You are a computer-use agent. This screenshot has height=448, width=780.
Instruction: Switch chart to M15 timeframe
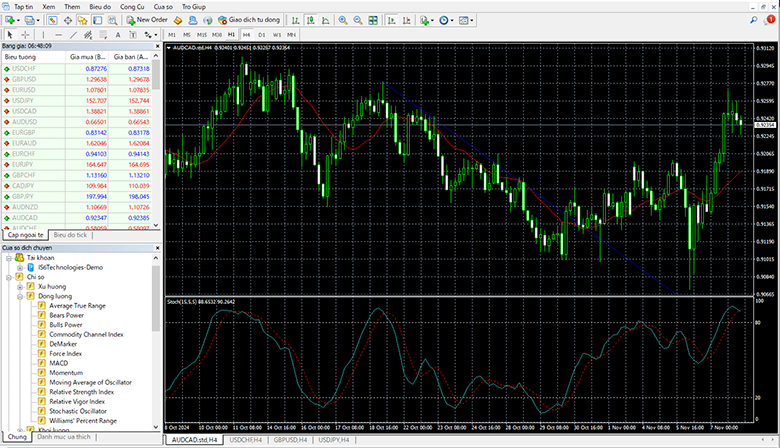(x=201, y=35)
